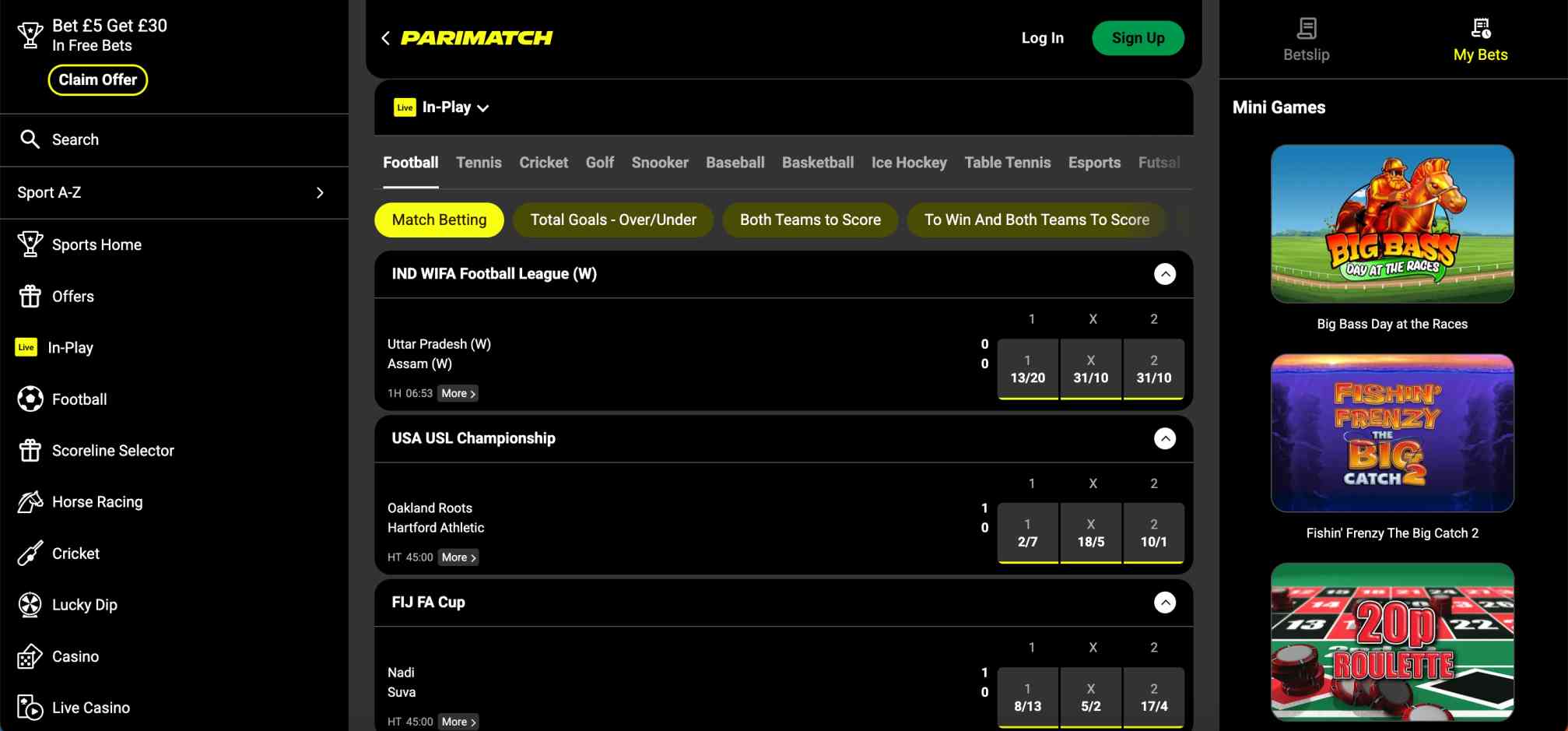Click the Sign Up button
The height and width of the screenshot is (731, 1568).
tap(1138, 37)
